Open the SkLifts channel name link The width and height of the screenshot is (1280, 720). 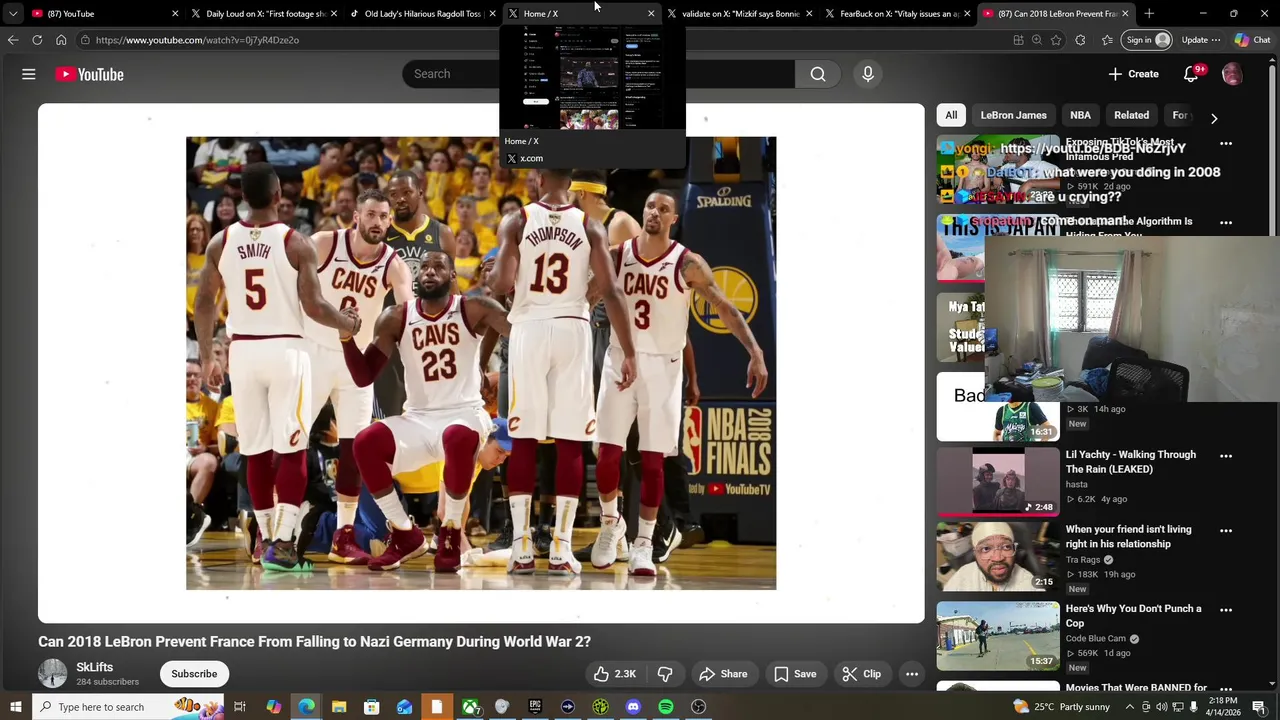pyautogui.click(x=95, y=667)
